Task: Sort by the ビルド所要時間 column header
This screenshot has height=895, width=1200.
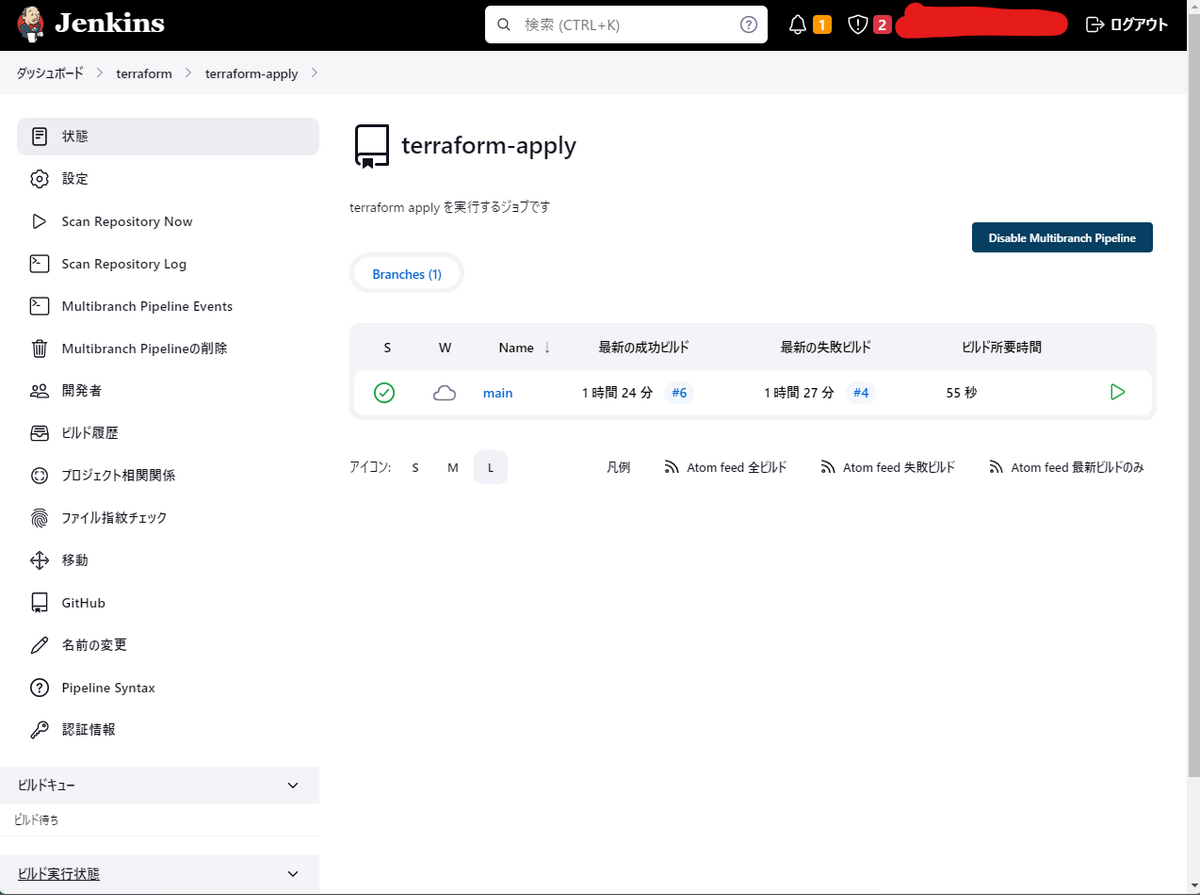Action: click(1002, 347)
